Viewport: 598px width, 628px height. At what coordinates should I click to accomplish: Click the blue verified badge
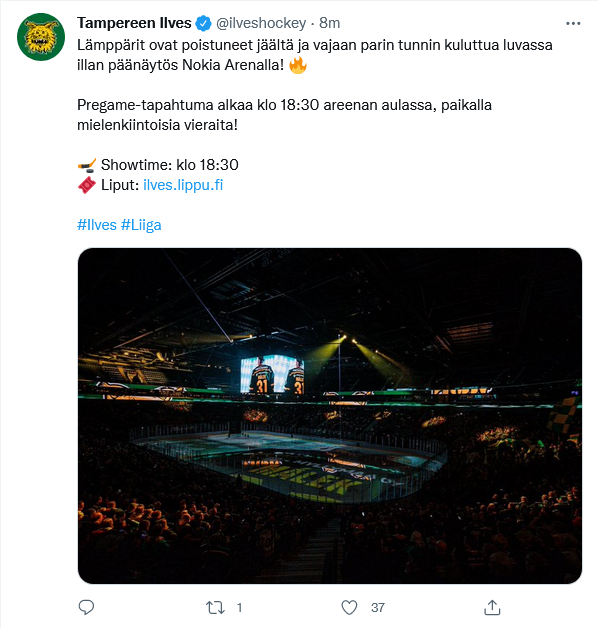(x=203, y=23)
